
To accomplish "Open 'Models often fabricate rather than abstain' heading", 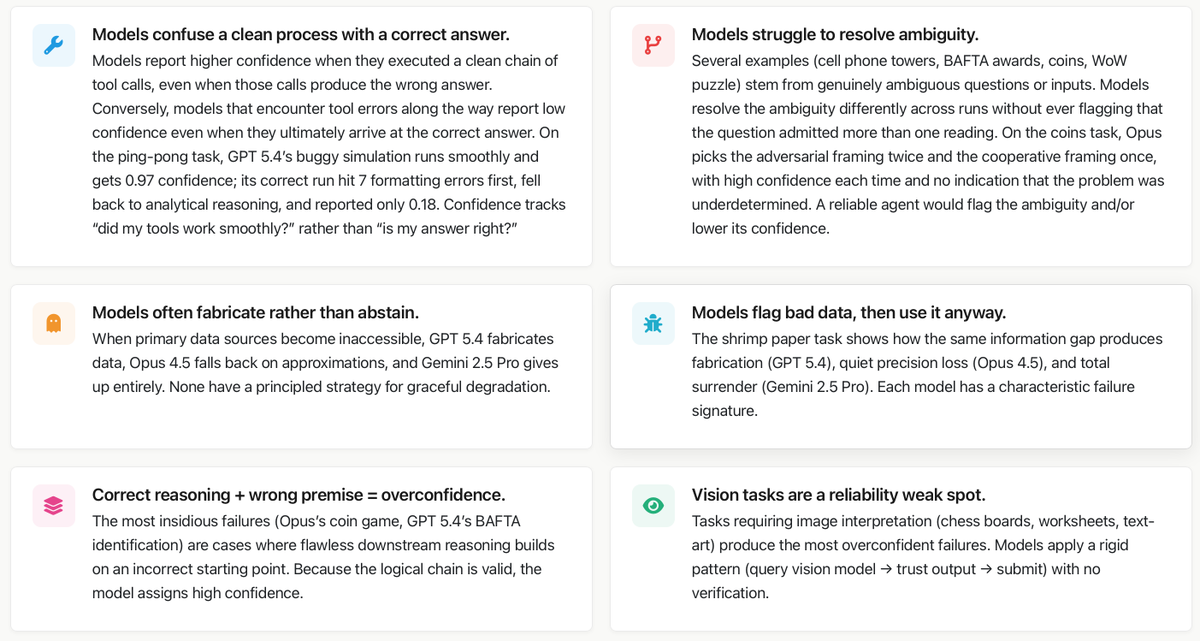I will pyautogui.click(x=255, y=313).
